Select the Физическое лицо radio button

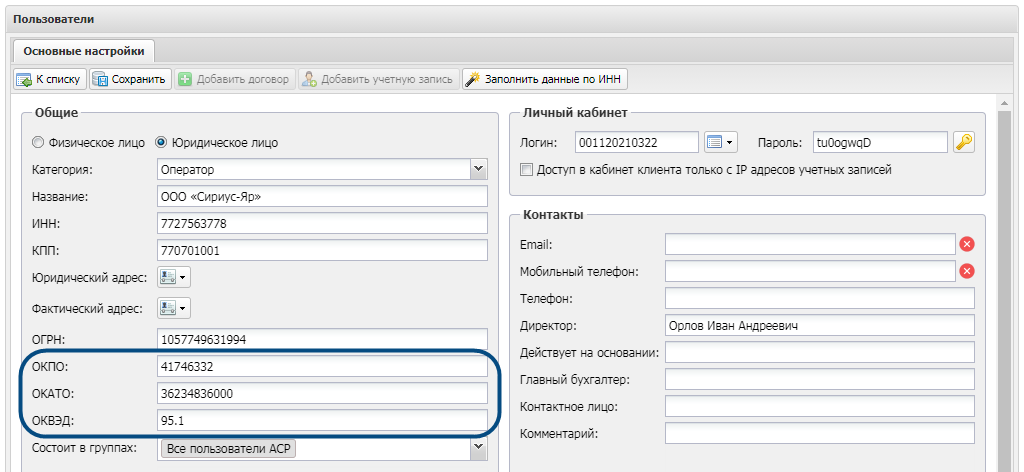pyautogui.click(x=38, y=142)
